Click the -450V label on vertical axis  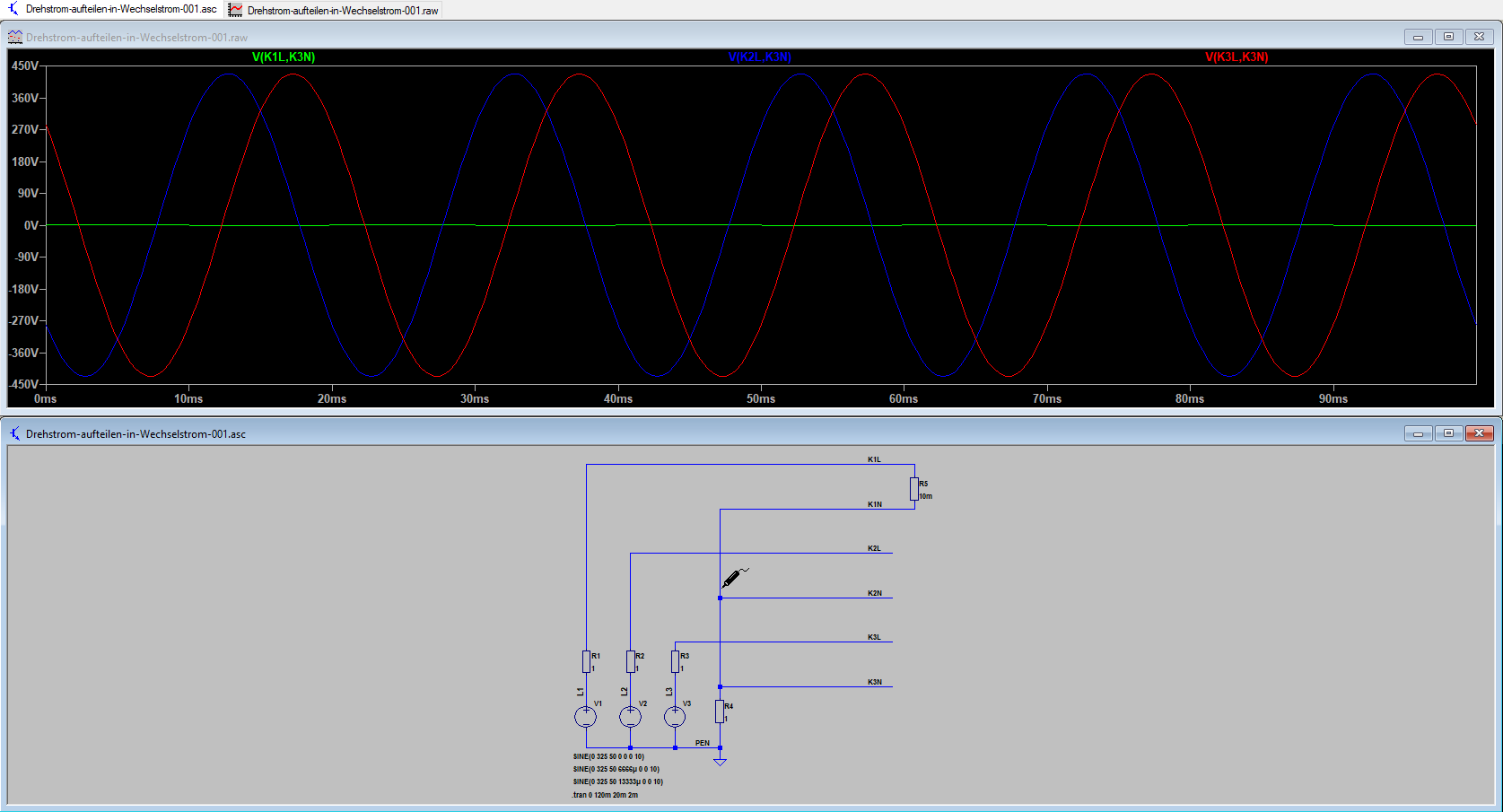(23, 384)
